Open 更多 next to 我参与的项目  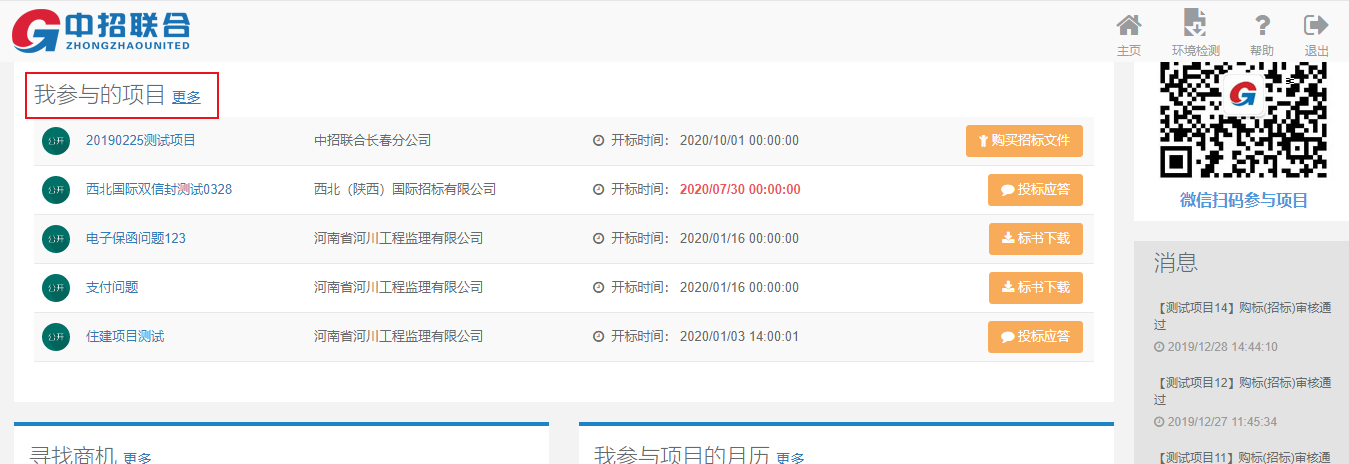[186, 97]
